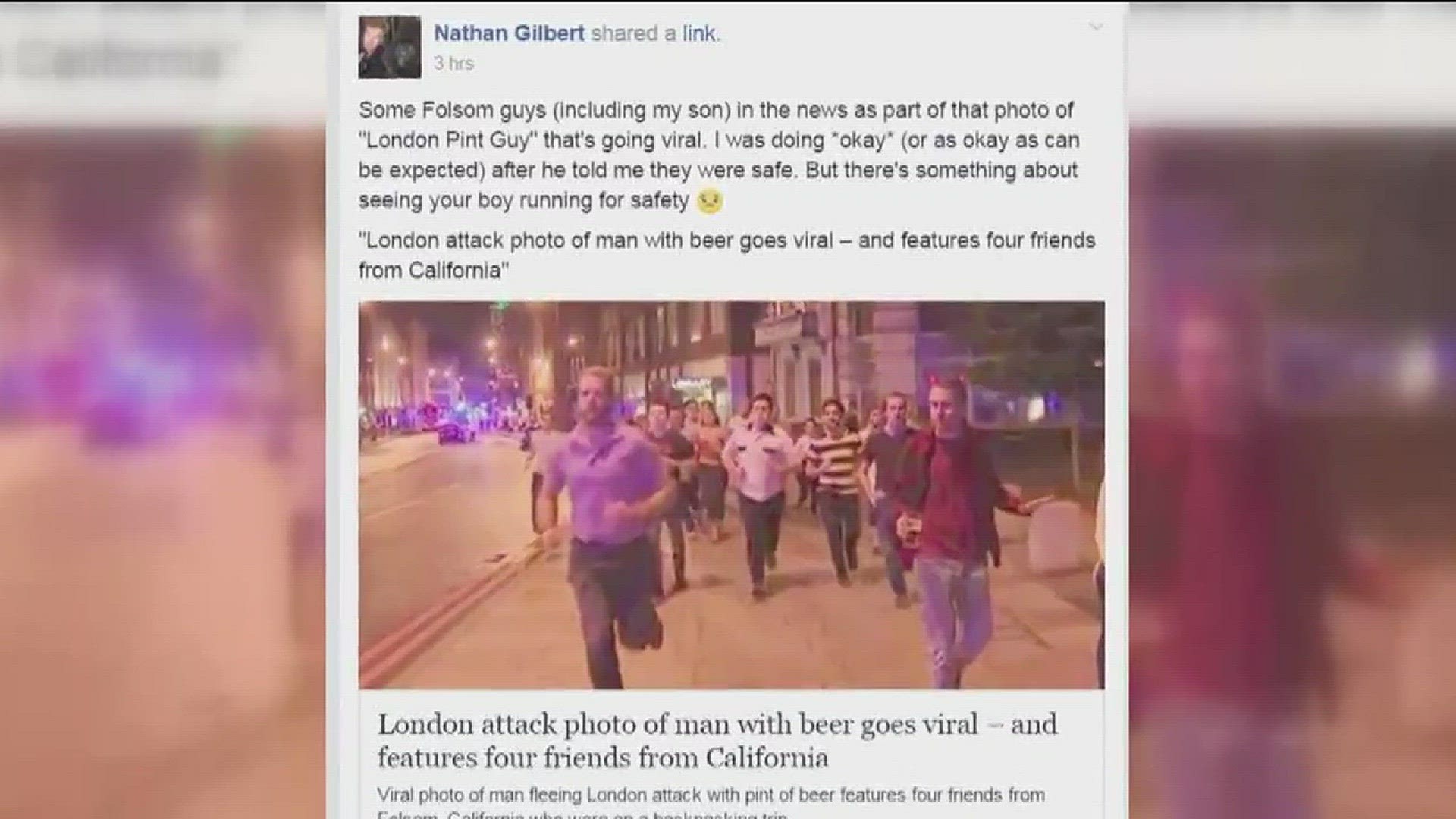1456x819 pixels.
Task: Open Nathan Gilbert's profile picture
Action: click(x=389, y=47)
